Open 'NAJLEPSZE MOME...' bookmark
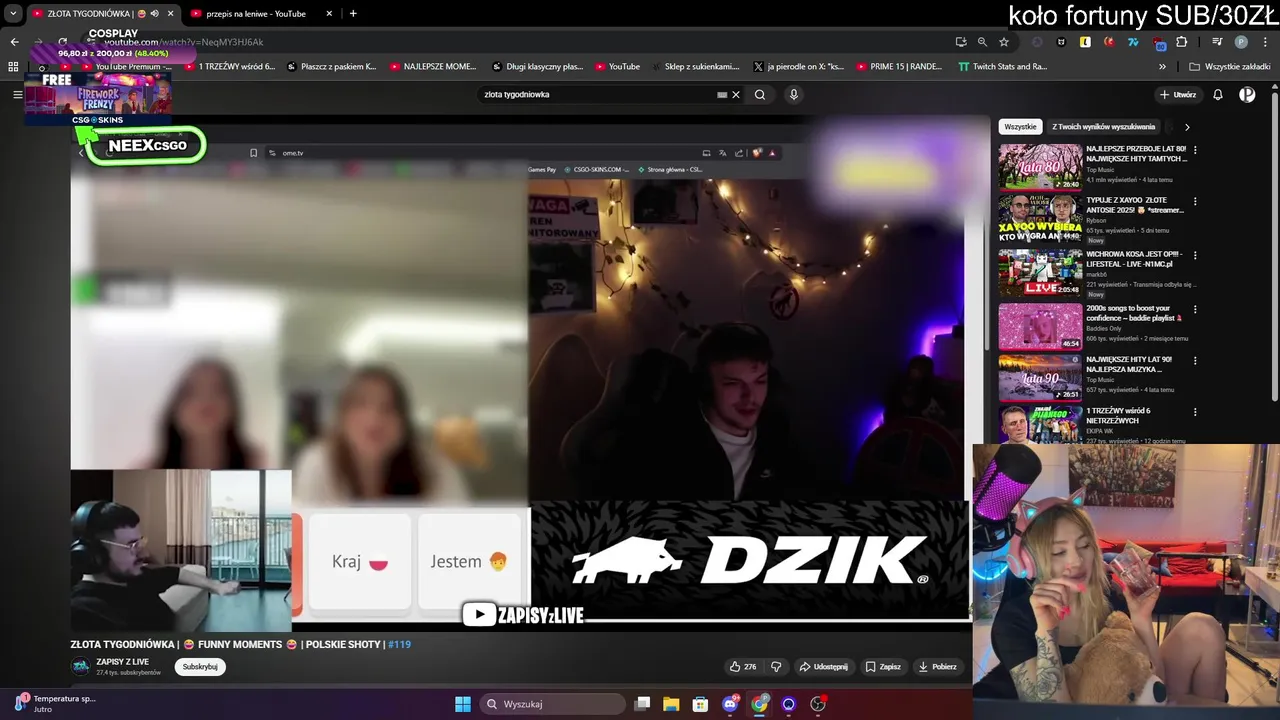The height and width of the screenshot is (720, 1280). tap(433, 67)
